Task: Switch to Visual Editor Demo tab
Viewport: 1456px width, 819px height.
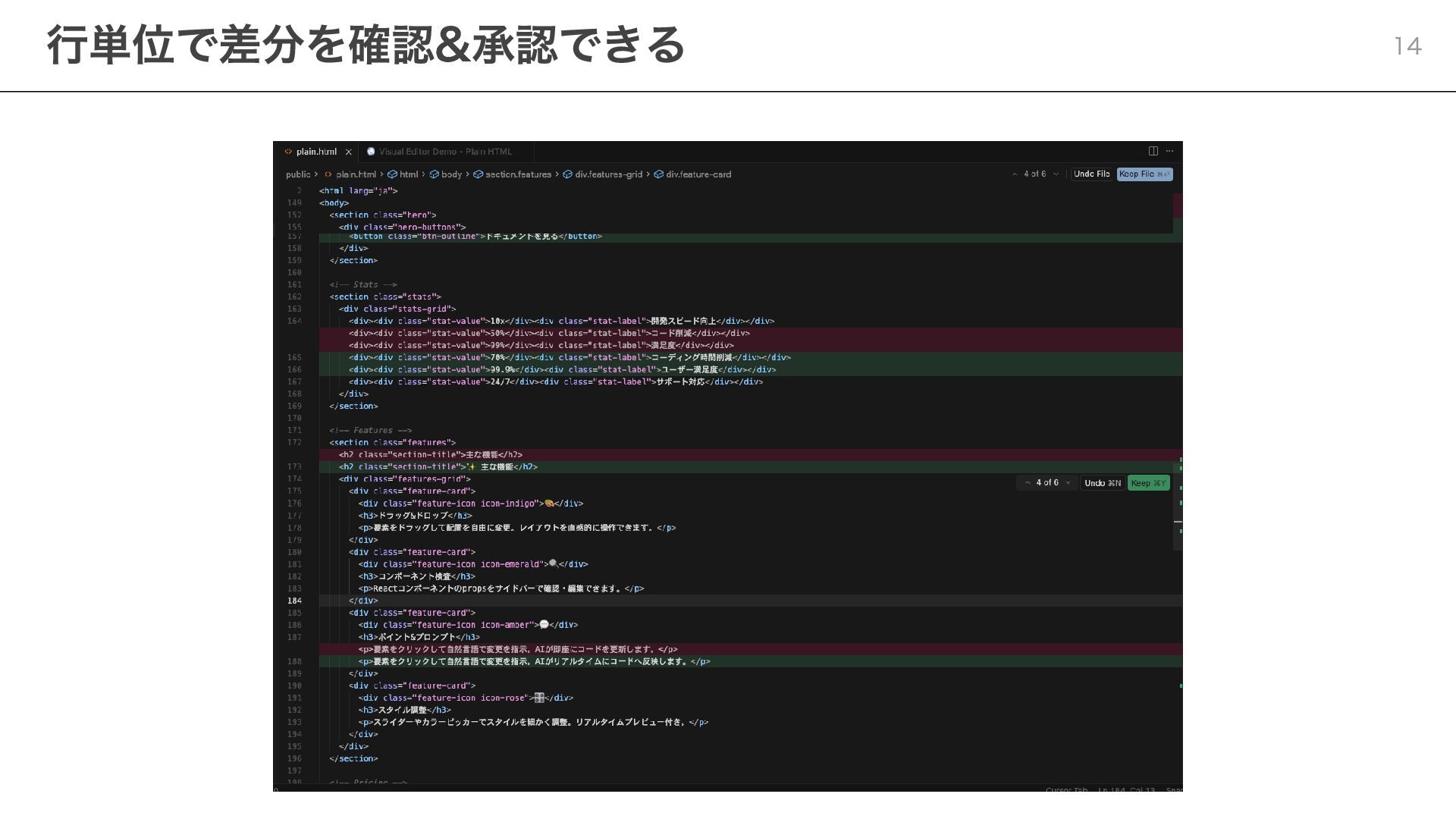Action: (x=444, y=152)
